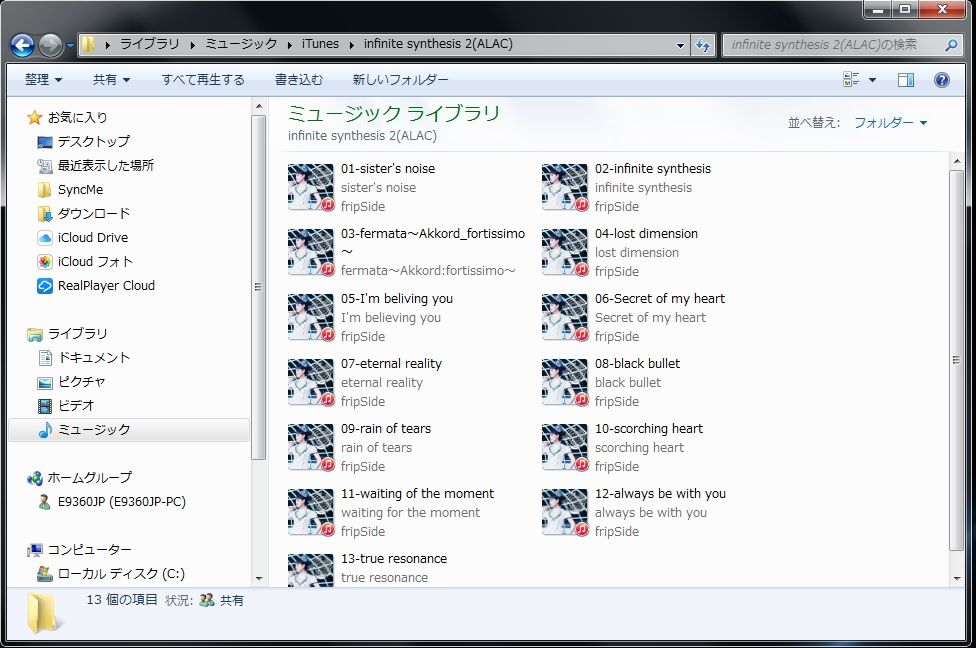Select the 07-eternal reality file name
This screenshot has width=976, height=648.
click(x=391, y=364)
